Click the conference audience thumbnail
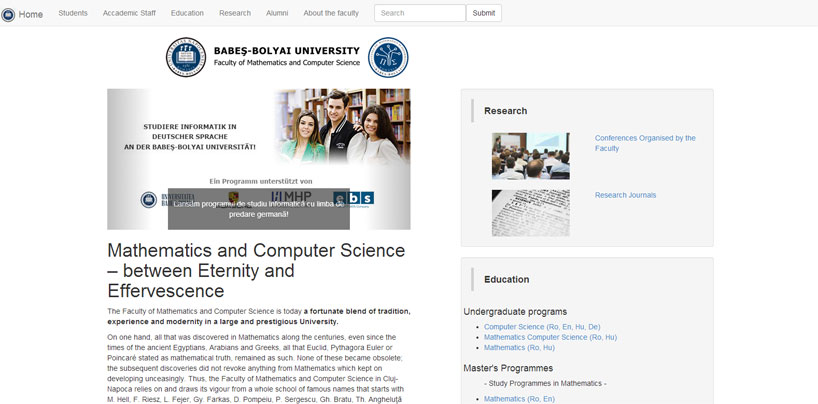 (x=531, y=156)
